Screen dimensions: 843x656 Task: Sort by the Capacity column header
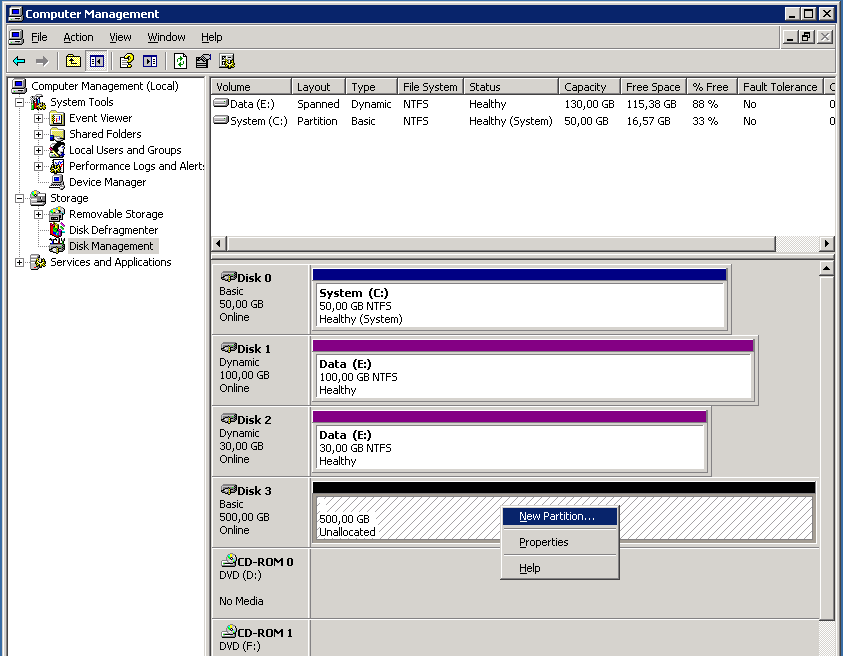pos(589,87)
